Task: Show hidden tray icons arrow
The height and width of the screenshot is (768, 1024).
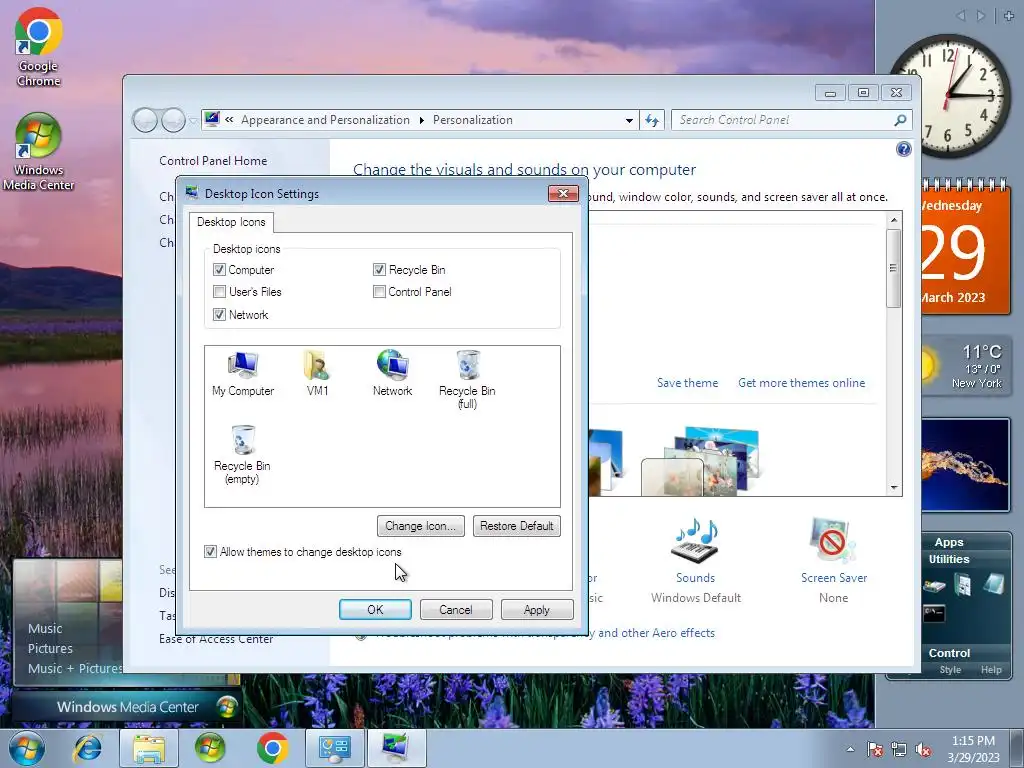Action: pos(850,749)
